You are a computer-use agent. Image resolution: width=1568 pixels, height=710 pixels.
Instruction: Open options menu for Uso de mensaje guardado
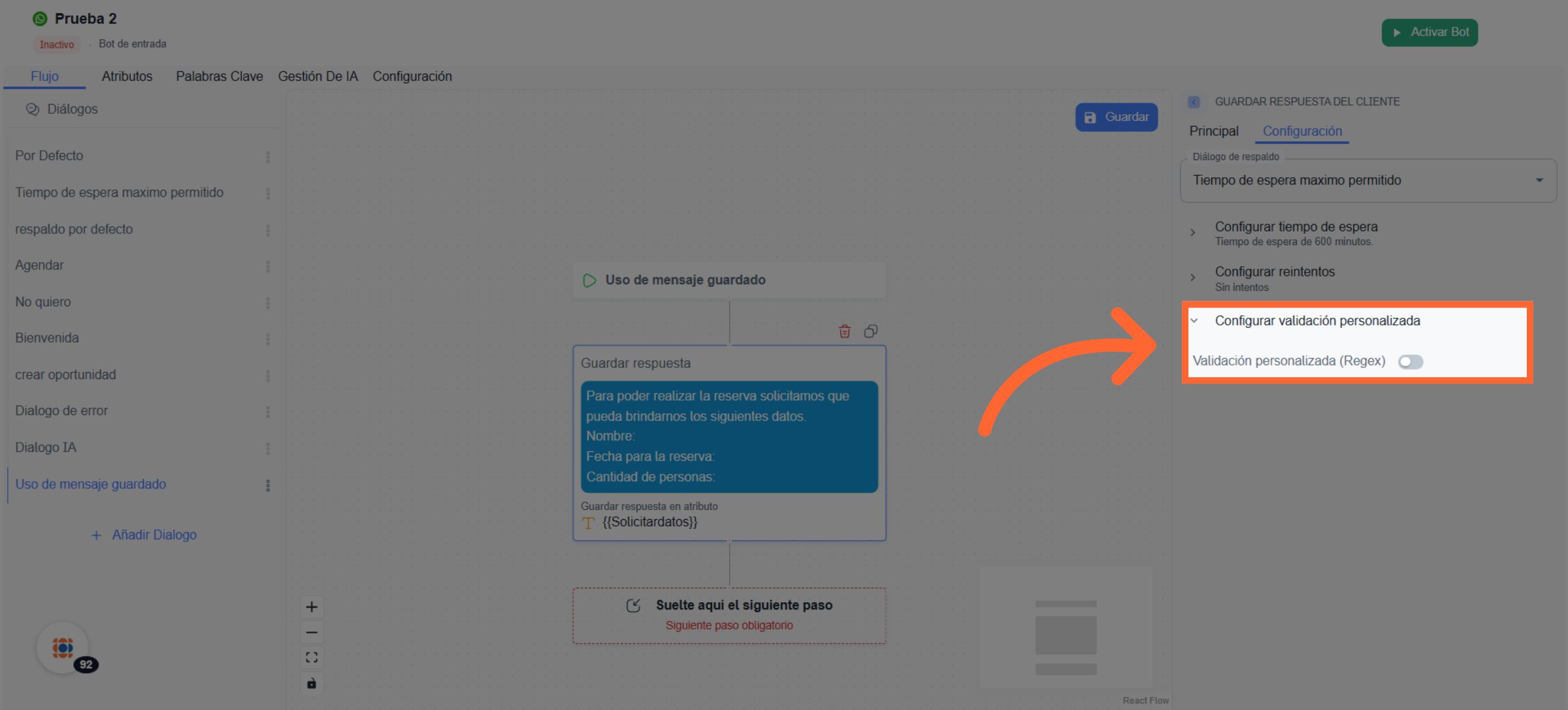268,485
